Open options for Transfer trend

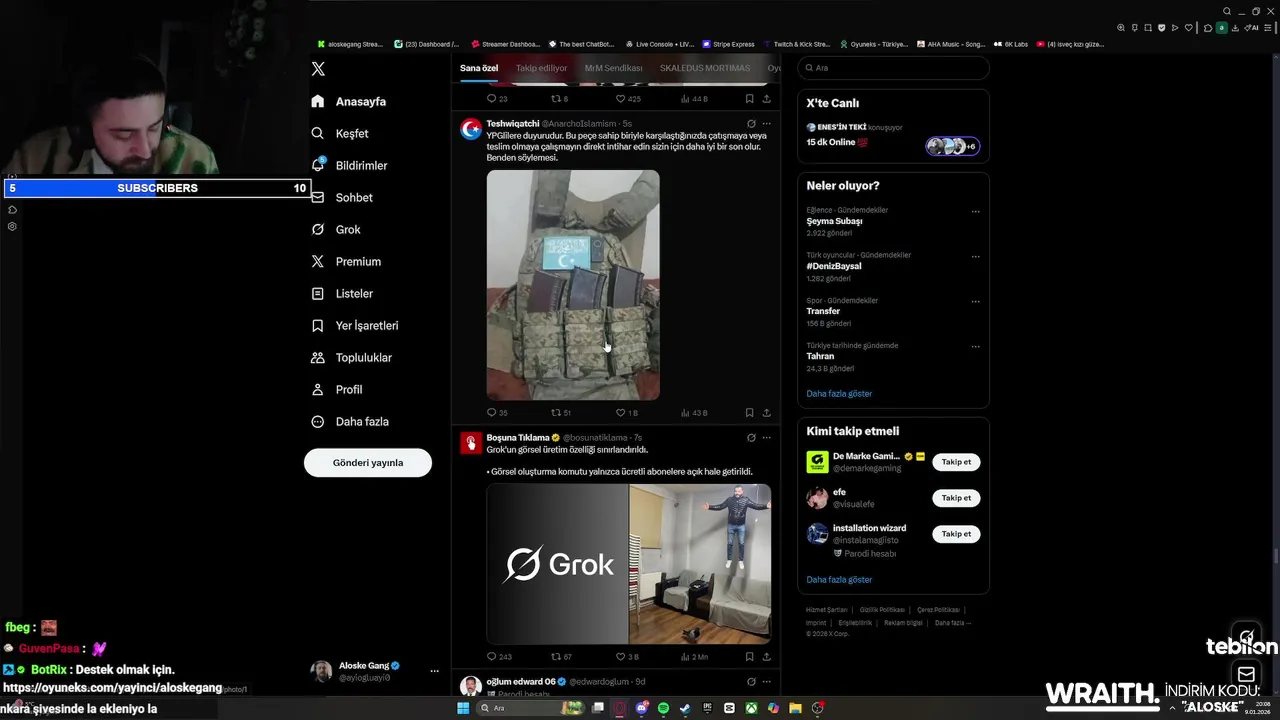[976, 302]
